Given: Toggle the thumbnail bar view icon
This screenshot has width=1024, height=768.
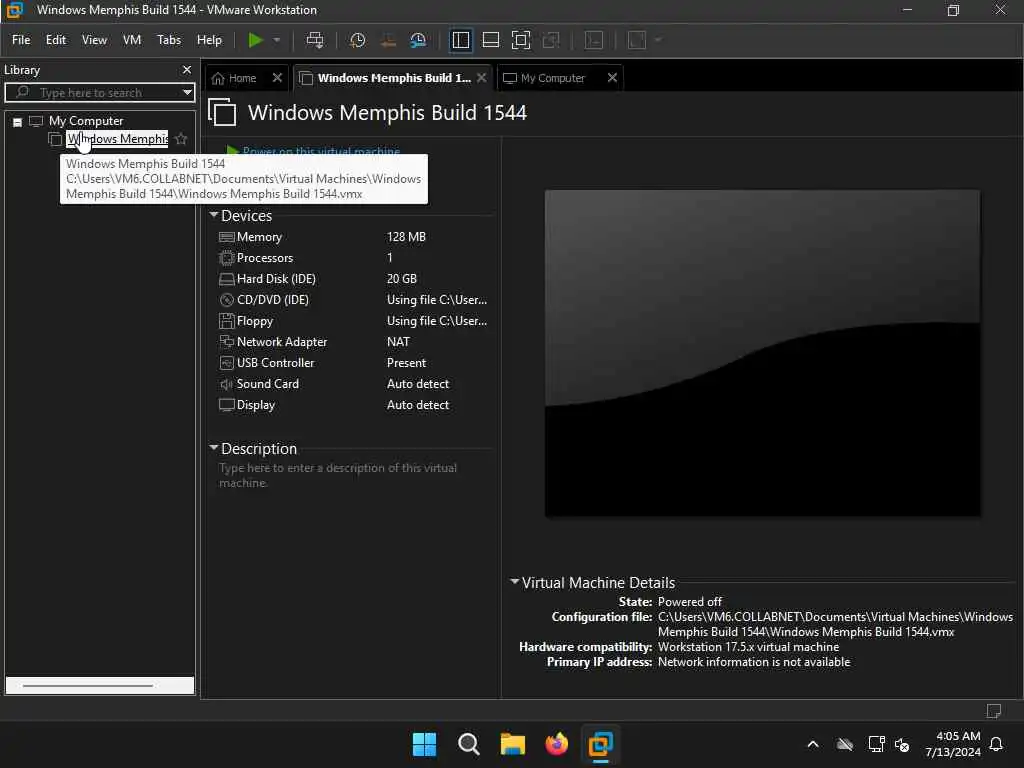Looking at the screenshot, I should 490,40.
